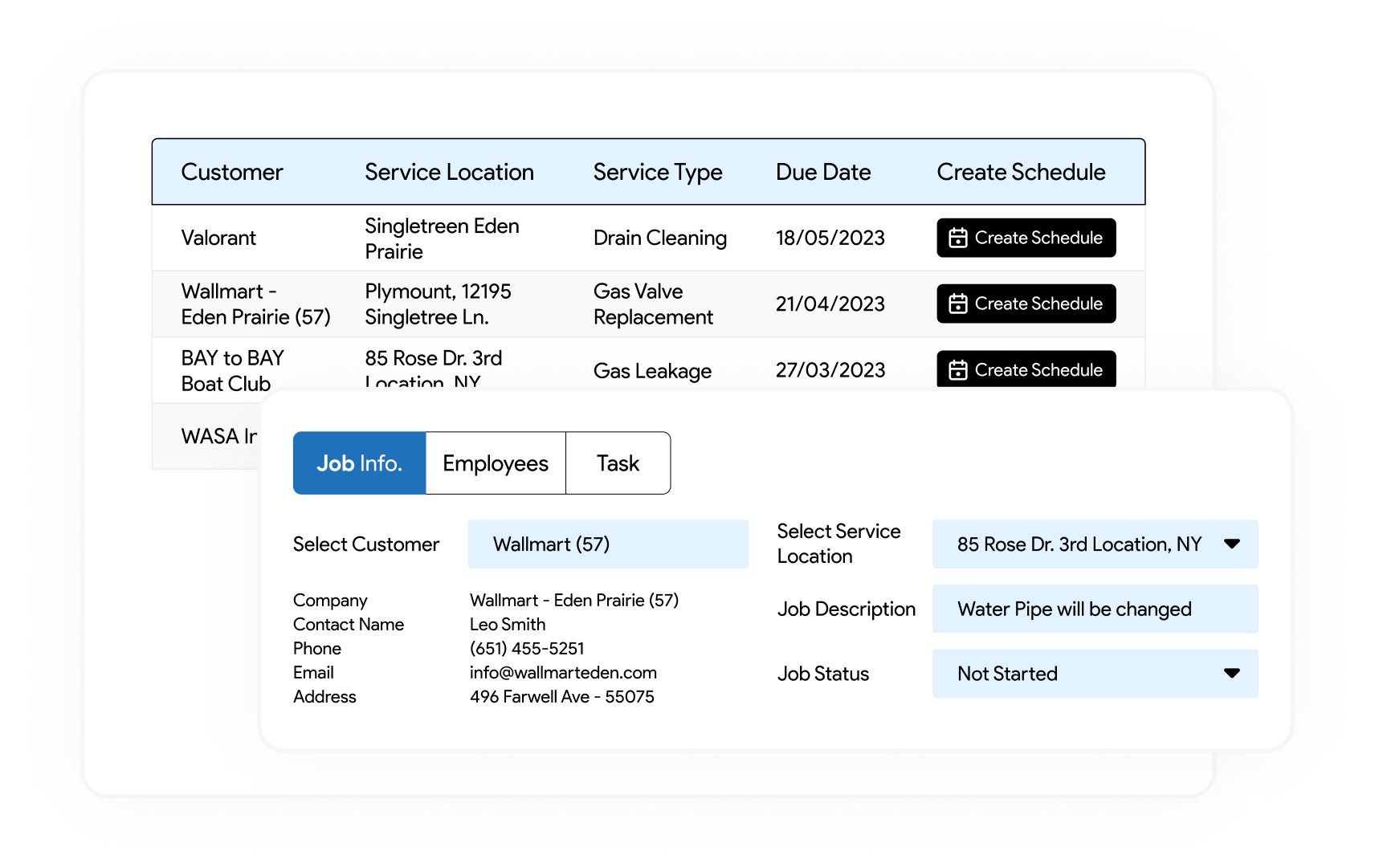1375x868 pixels.
Task: Edit the Job Description field
Action: [x=1095, y=609]
